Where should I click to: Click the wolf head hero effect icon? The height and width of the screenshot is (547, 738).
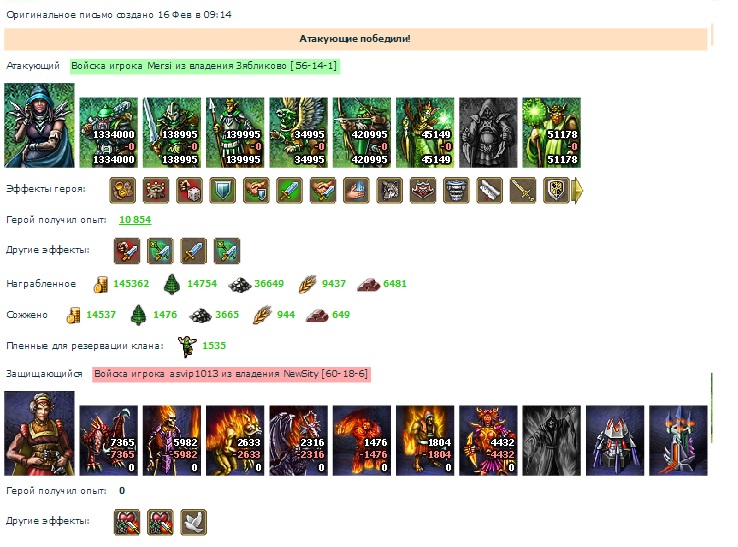(x=389, y=190)
